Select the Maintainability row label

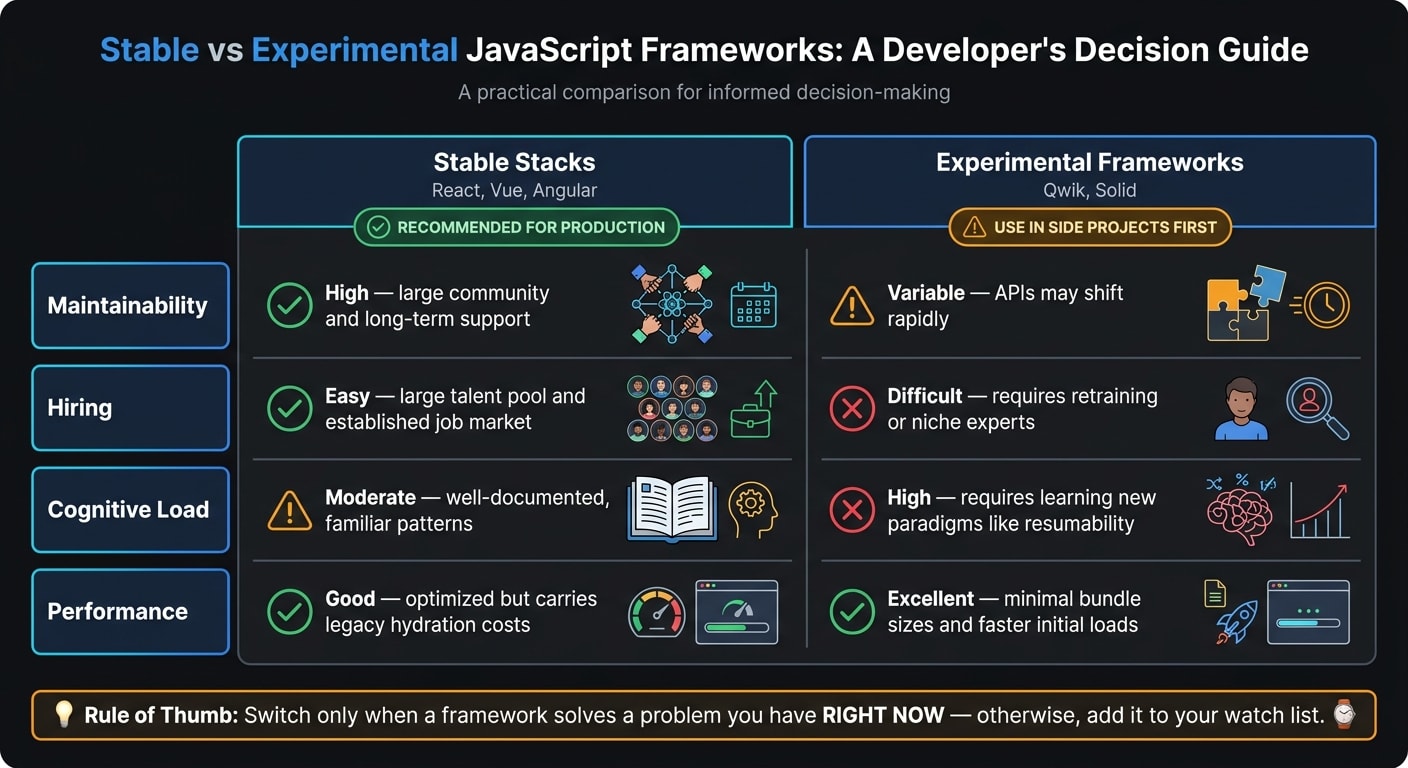[x=131, y=305]
